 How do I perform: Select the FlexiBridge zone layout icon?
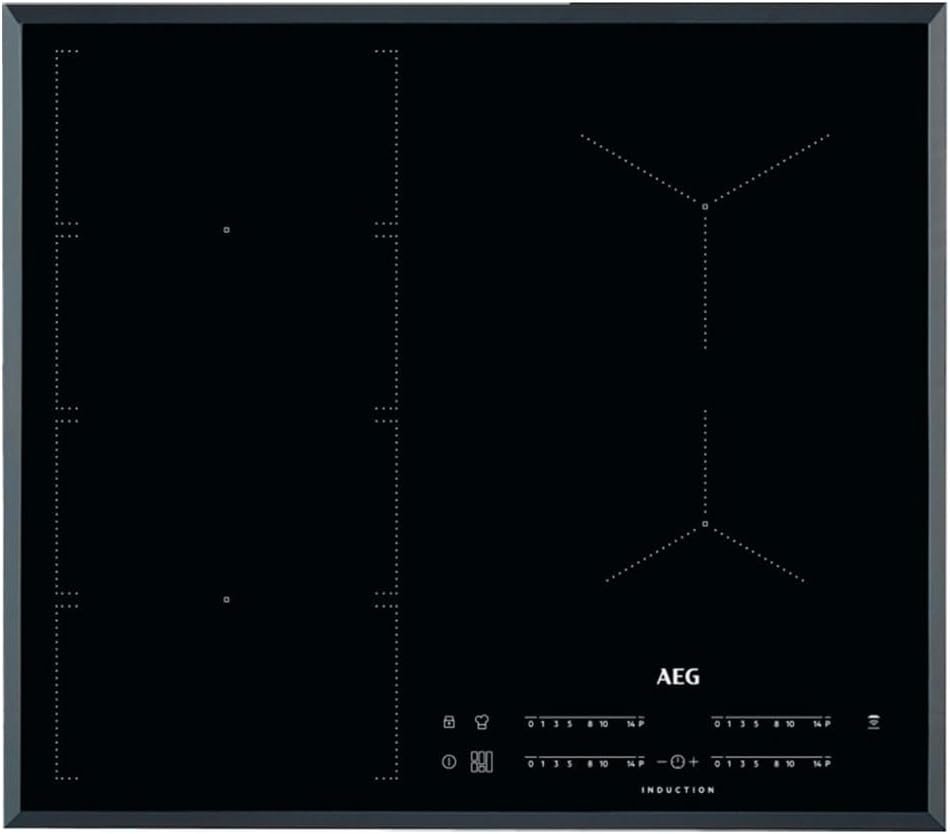tap(482, 762)
